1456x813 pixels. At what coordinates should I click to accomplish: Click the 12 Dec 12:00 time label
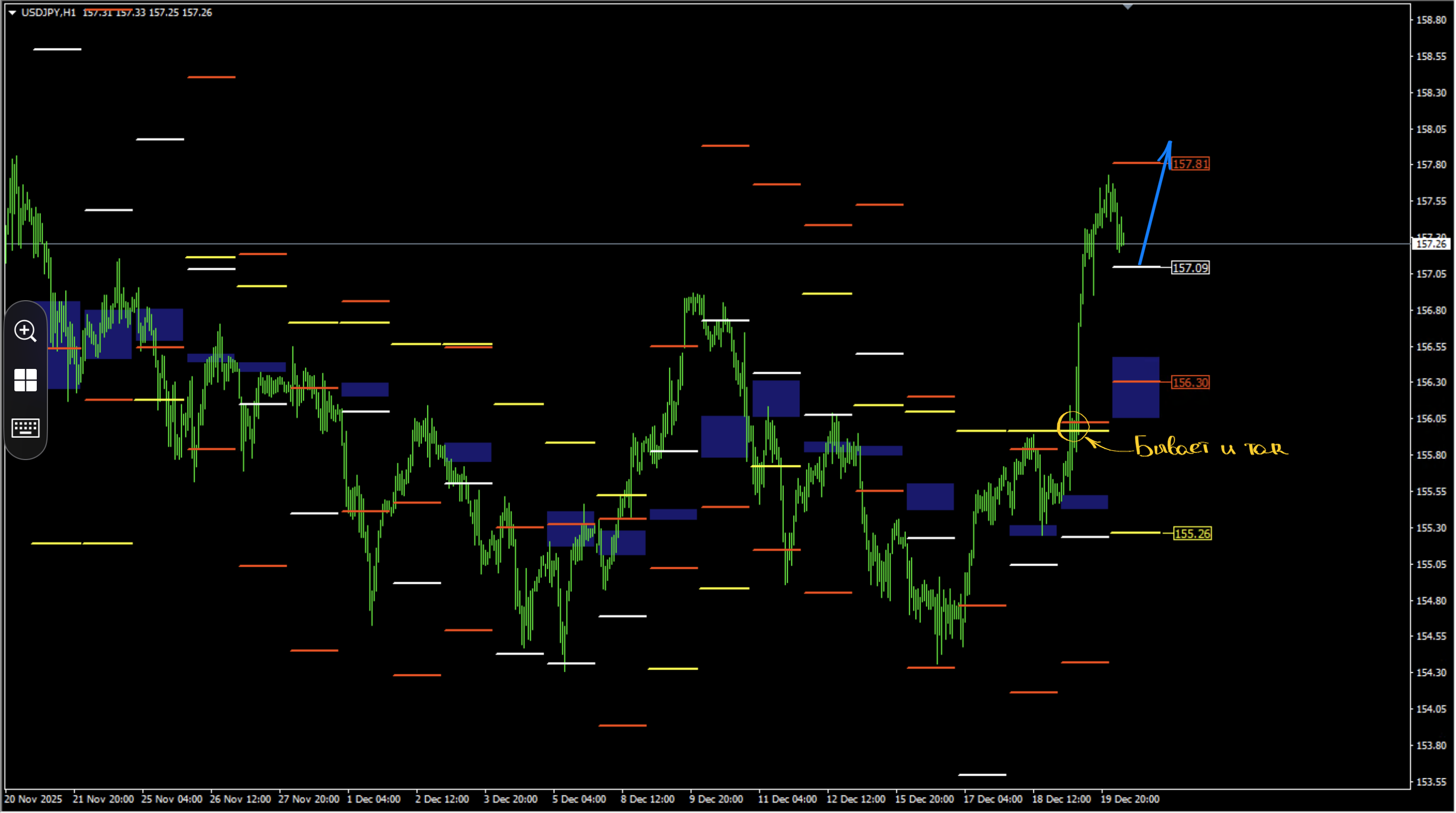[x=856, y=800]
